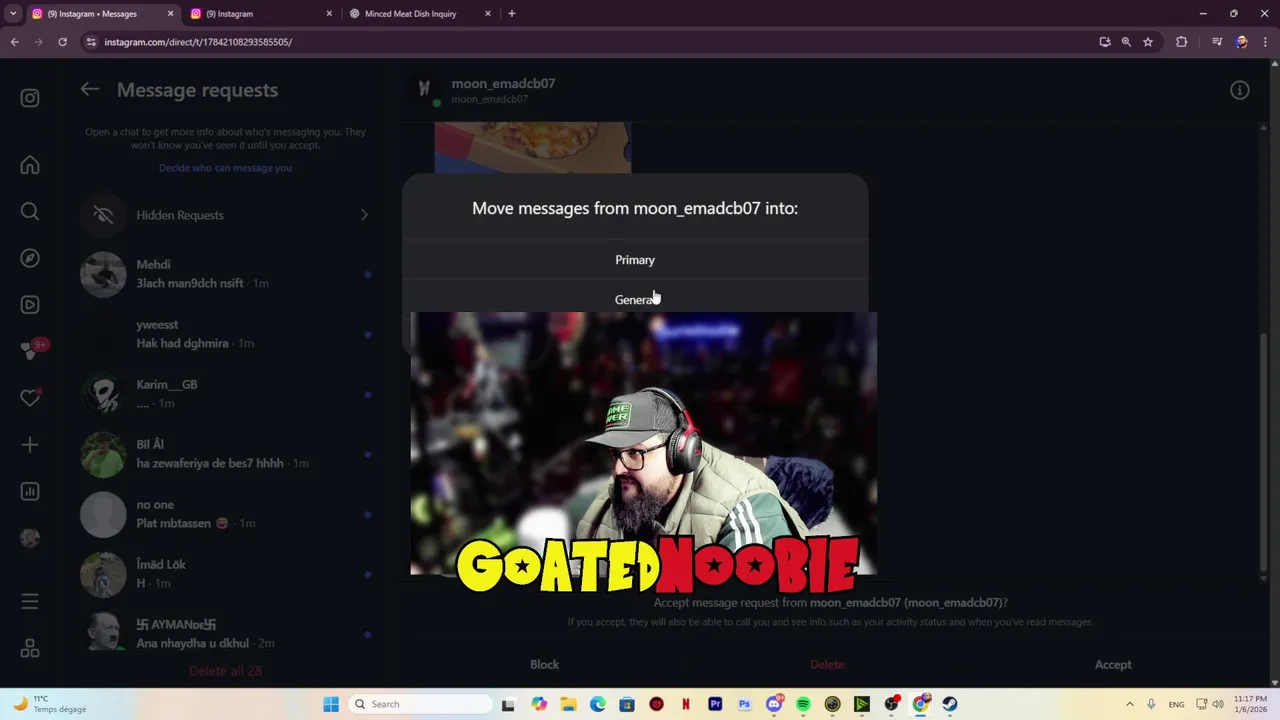
Task: Switch to the Instagram Messages tab
Action: point(101,14)
